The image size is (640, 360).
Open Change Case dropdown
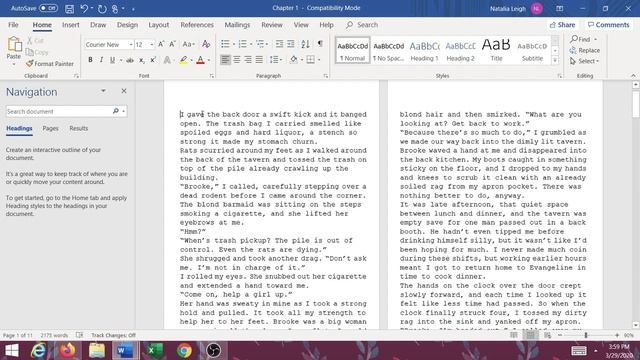coord(188,44)
